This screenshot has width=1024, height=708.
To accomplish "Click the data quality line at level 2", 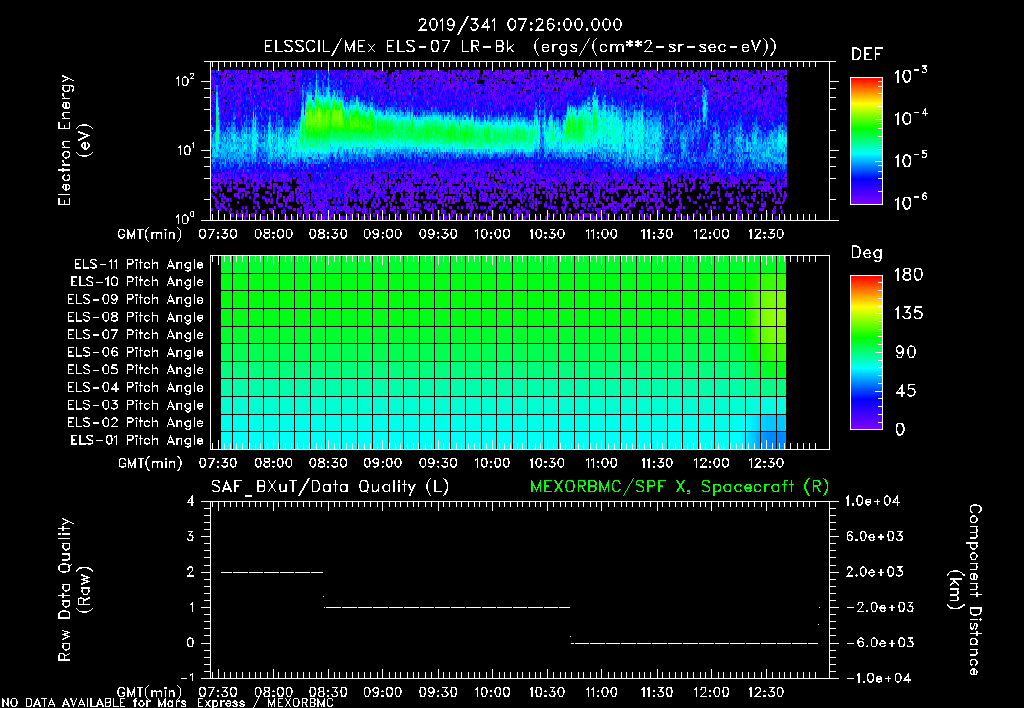I will tap(272, 572).
